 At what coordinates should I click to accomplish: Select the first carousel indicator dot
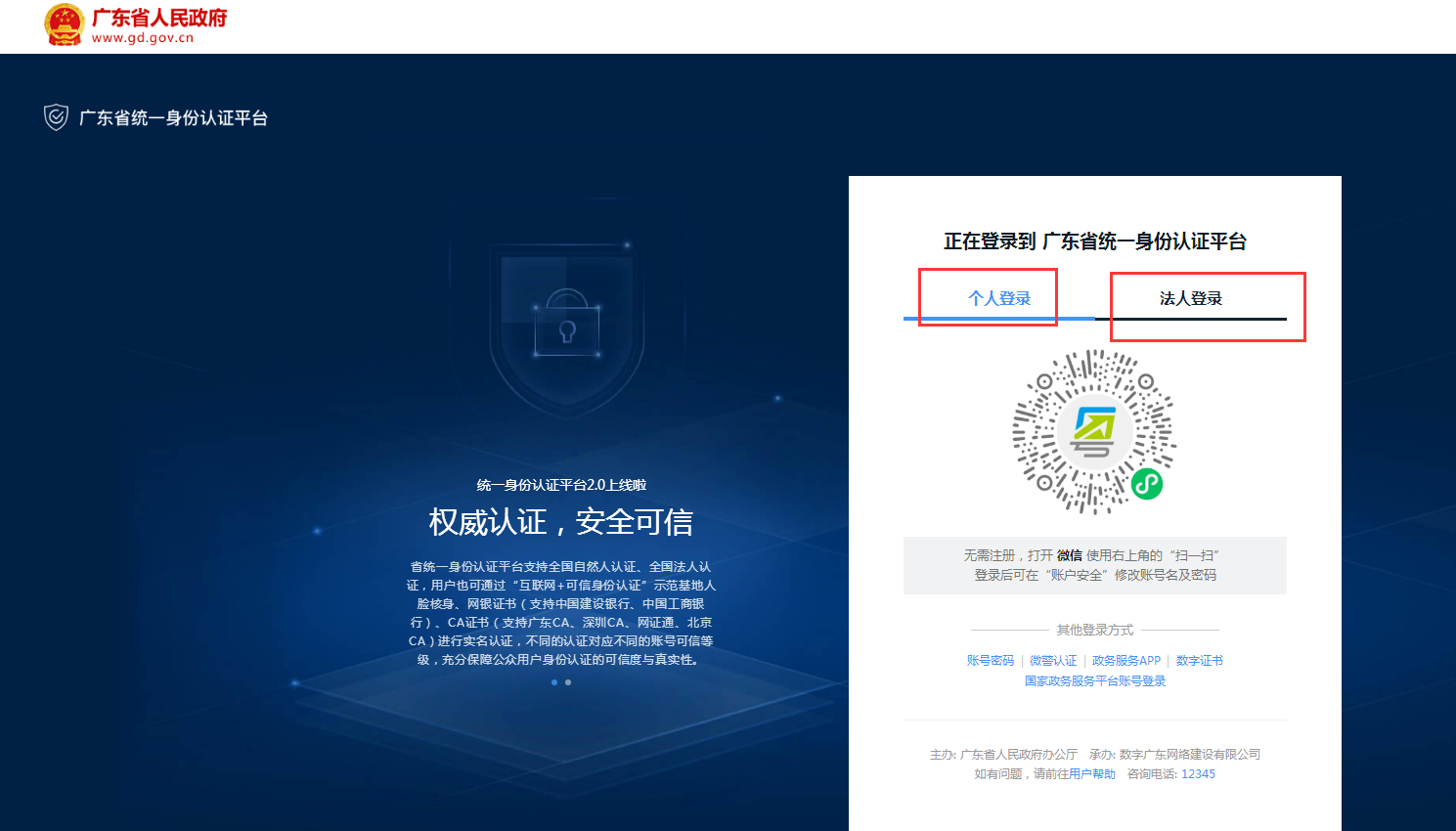(x=554, y=682)
